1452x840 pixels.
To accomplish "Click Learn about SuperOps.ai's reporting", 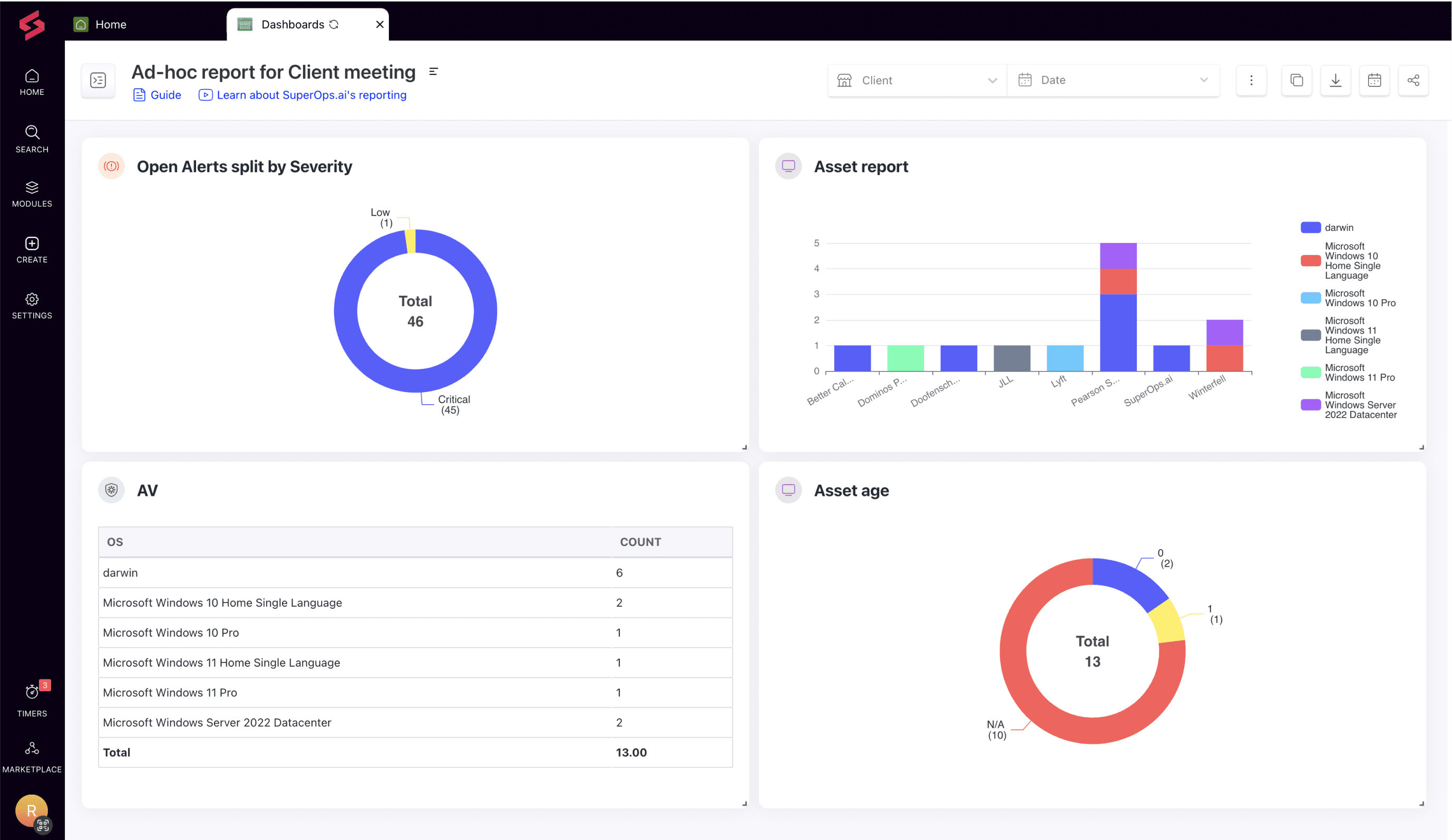I will click(311, 94).
